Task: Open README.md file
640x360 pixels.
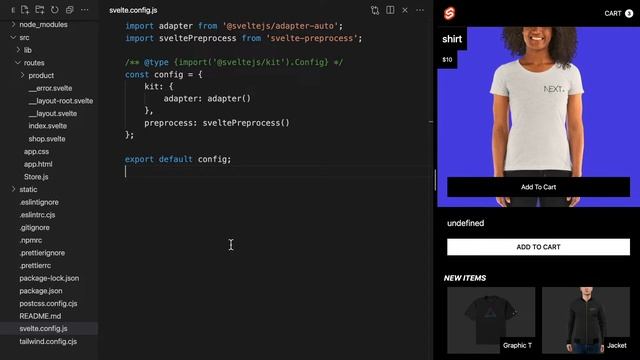Action: [x=40, y=316]
